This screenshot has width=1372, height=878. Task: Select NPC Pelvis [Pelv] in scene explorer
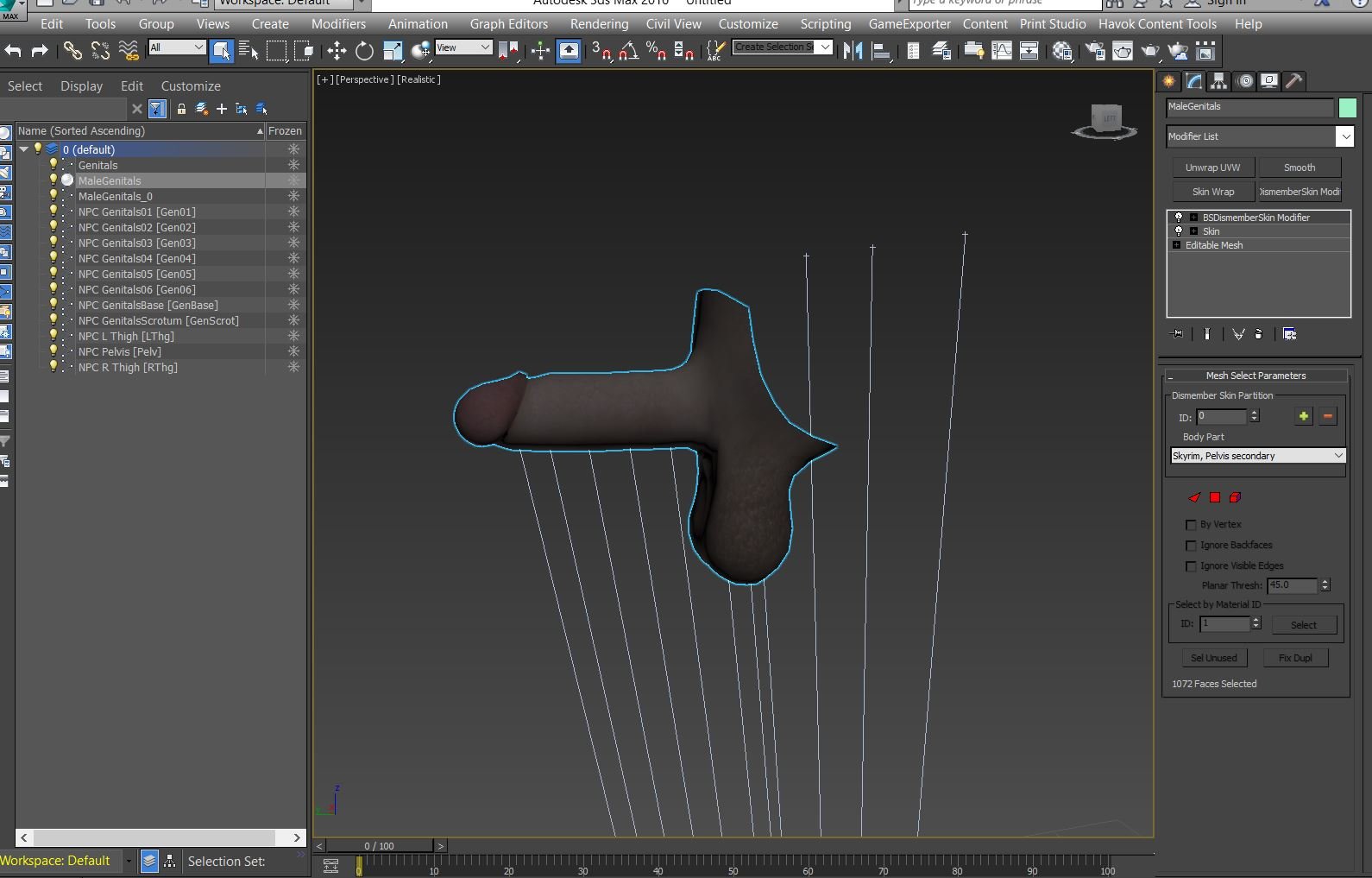click(120, 352)
